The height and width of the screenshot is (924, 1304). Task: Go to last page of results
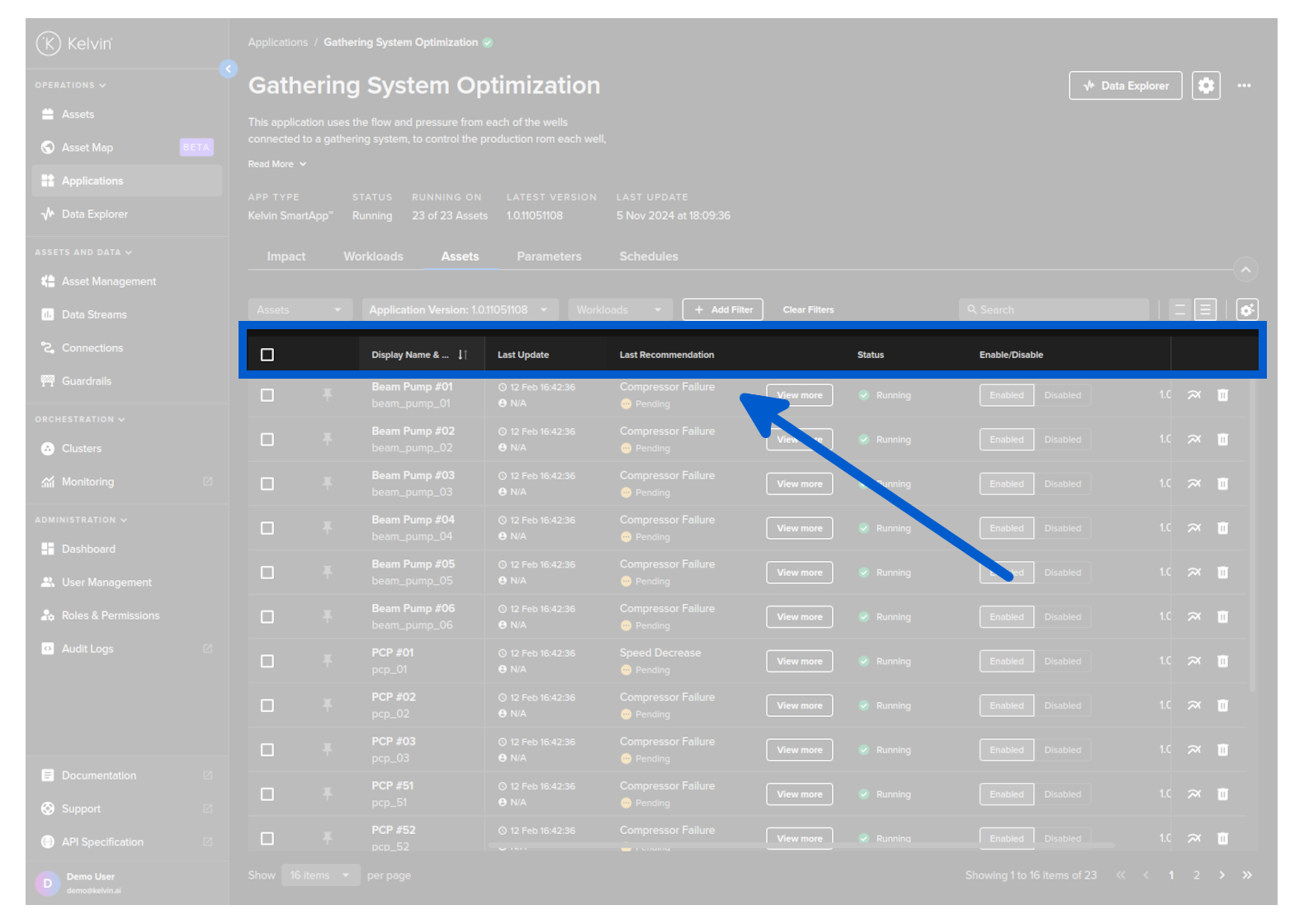[1246, 875]
